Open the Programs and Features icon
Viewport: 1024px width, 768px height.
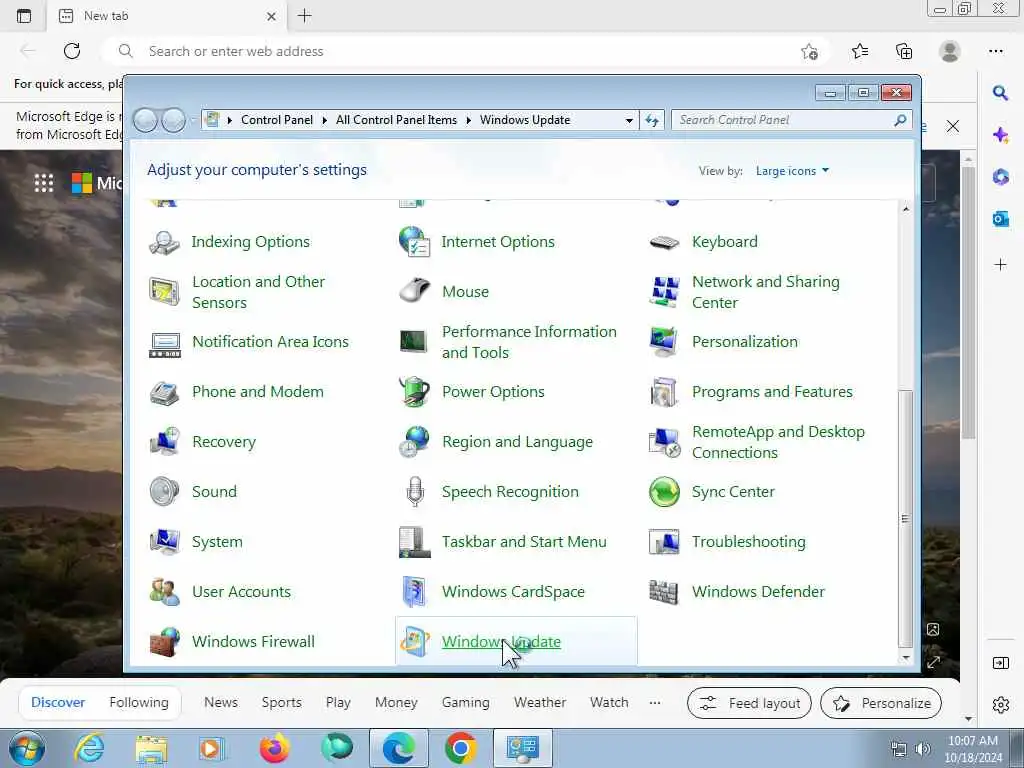[x=664, y=392]
